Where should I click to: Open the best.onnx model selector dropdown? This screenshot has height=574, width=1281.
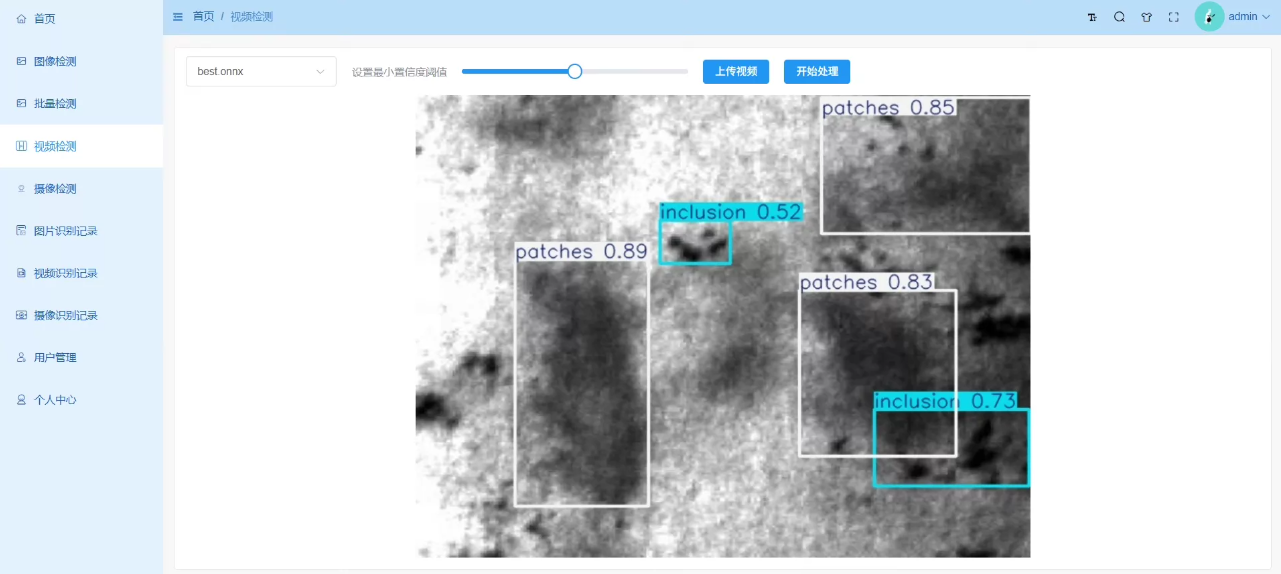coord(261,72)
